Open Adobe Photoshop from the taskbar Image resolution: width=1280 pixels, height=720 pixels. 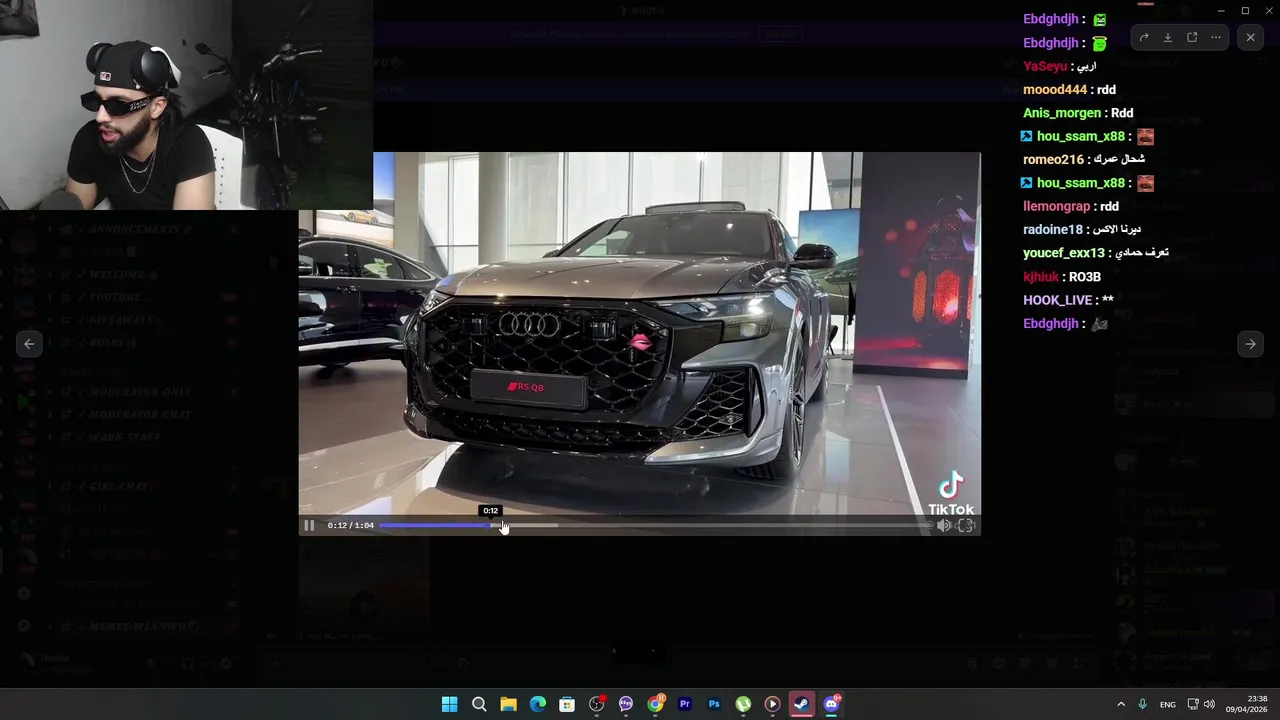click(714, 704)
